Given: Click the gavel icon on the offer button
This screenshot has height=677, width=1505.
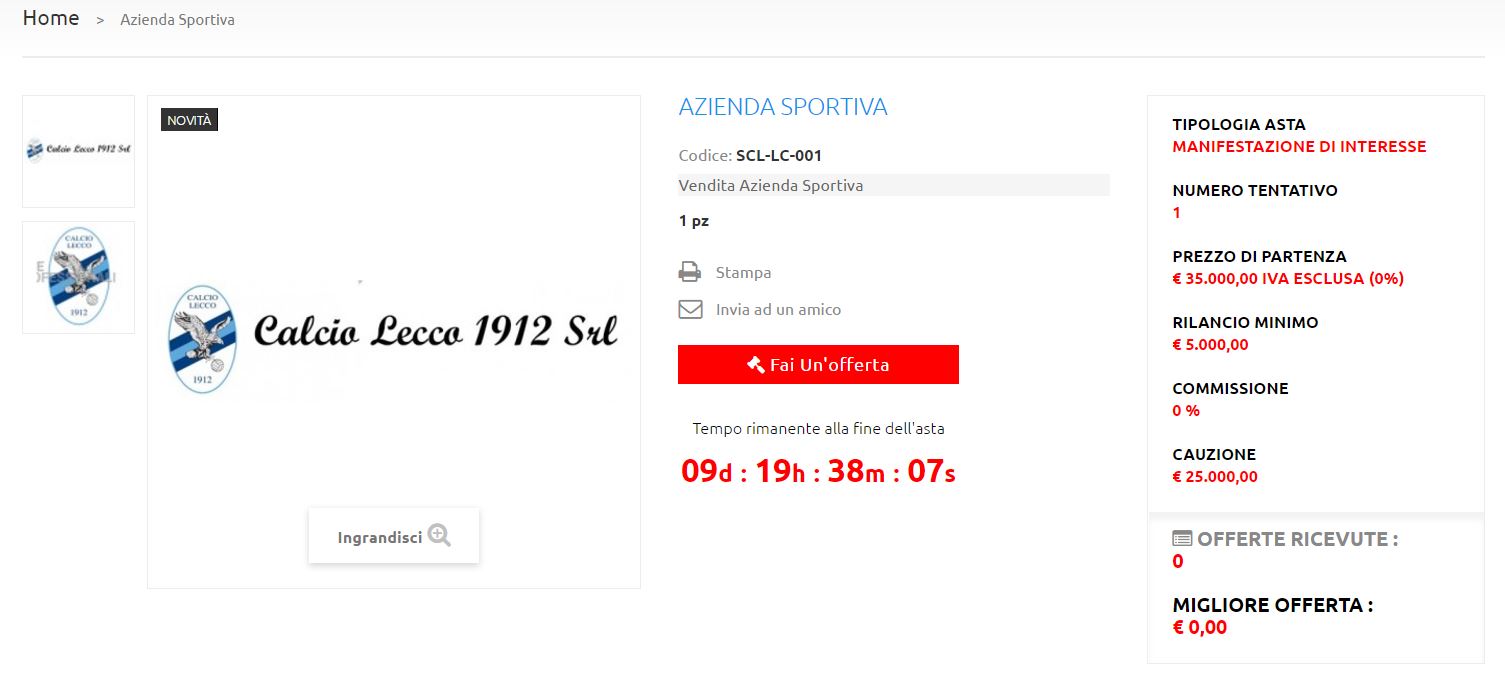Looking at the screenshot, I should tap(756, 364).
